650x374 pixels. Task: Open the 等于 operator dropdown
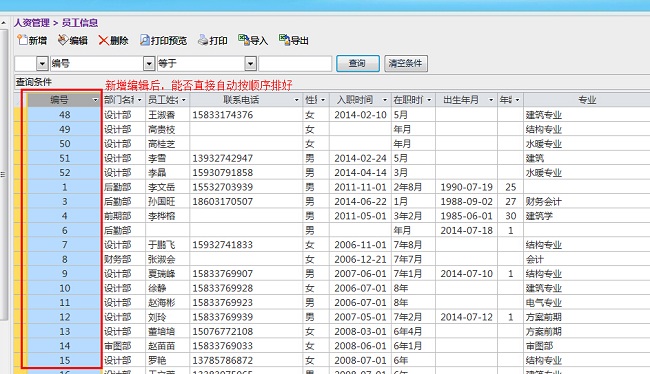[250, 63]
